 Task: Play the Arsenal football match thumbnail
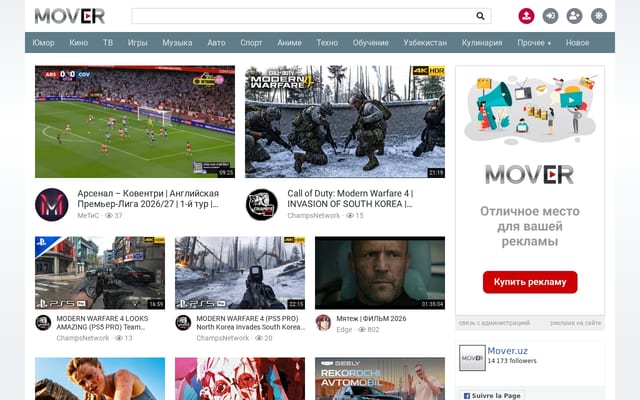(135, 122)
